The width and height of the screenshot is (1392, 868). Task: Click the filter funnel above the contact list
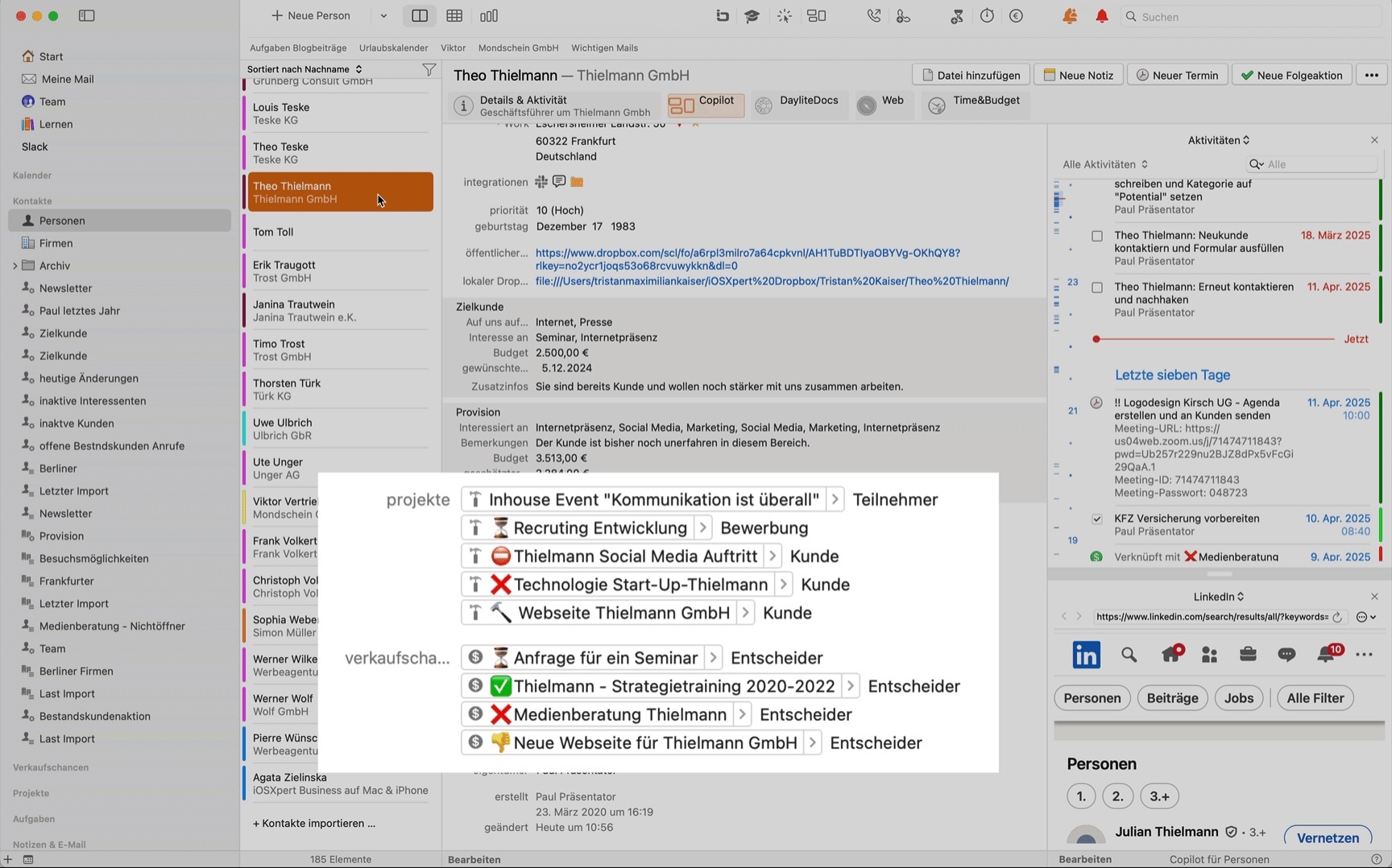tap(429, 69)
